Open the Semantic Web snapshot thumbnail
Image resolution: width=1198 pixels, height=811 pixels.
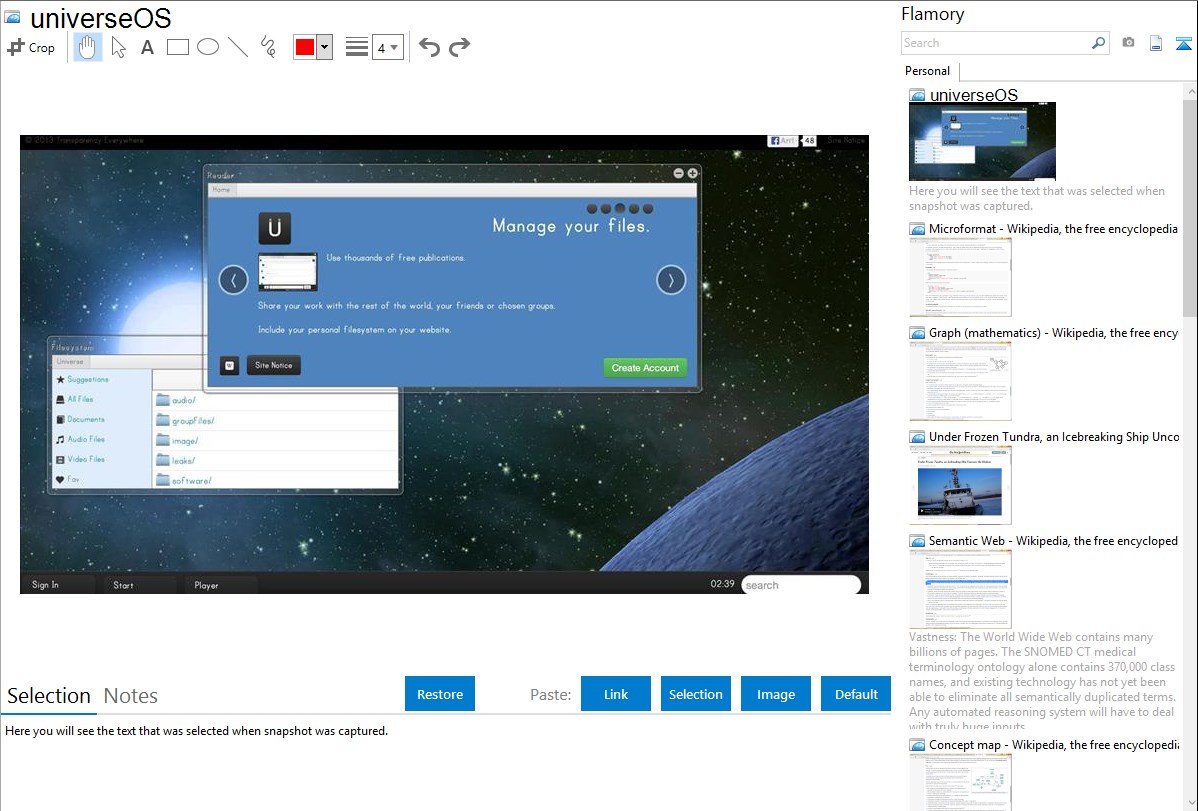[x=960, y=589]
